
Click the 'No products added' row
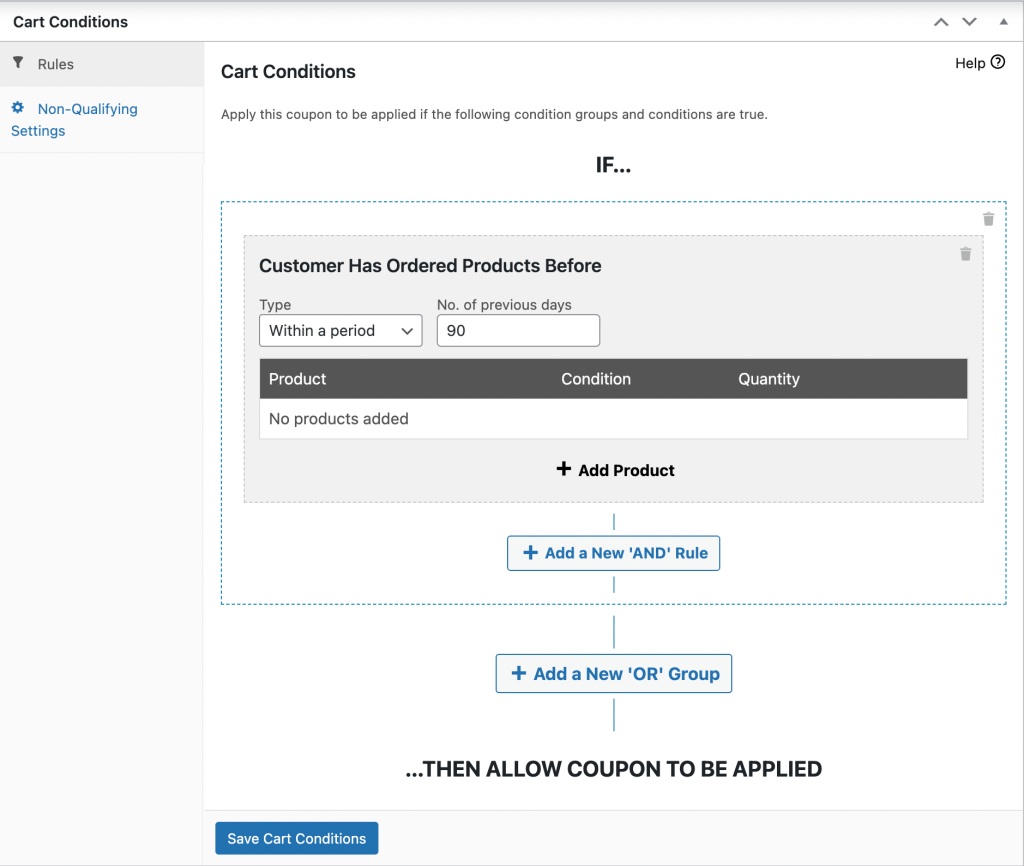tap(614, 419)
